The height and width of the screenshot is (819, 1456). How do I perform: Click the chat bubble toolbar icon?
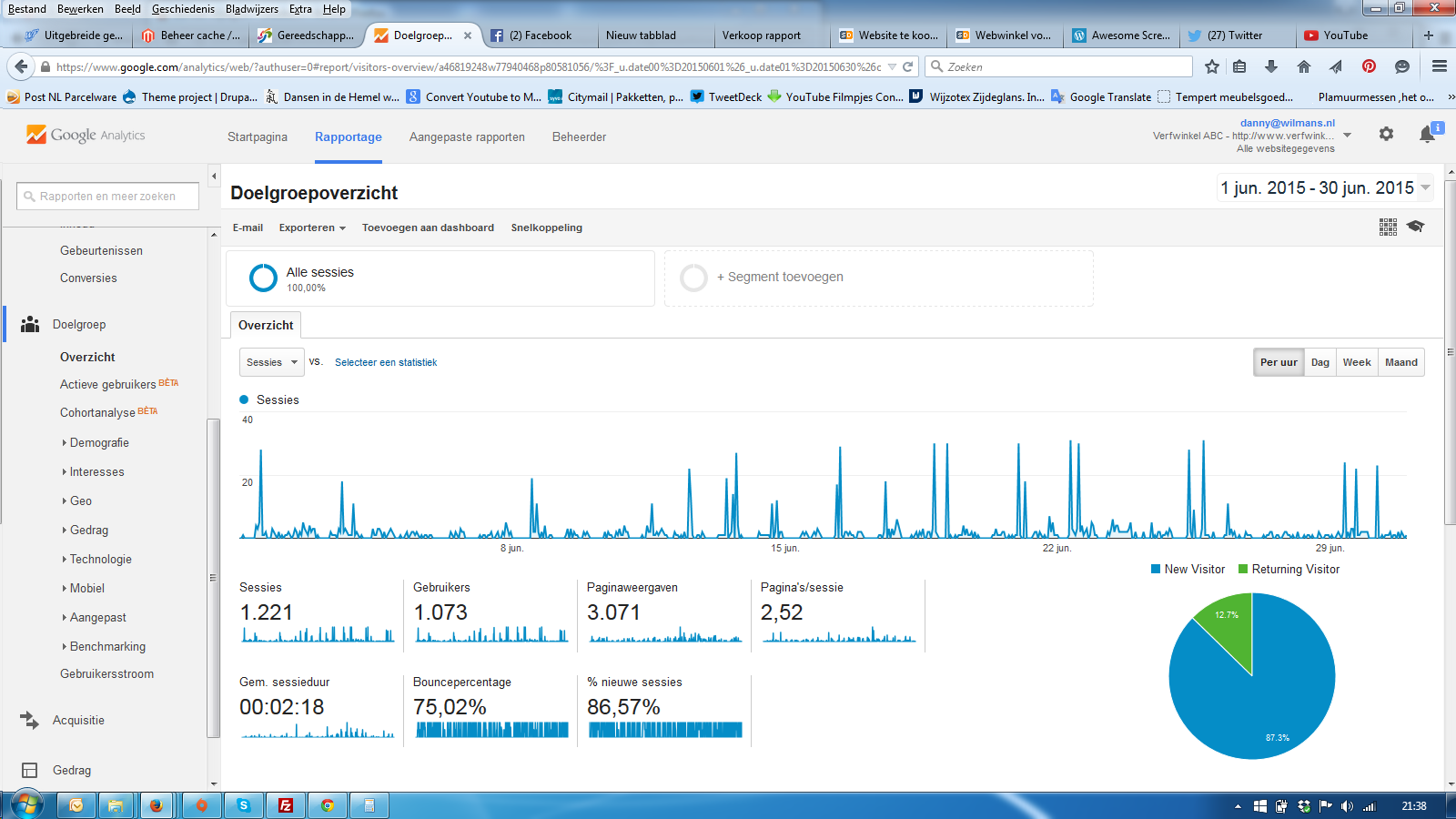(x=1402, y=66)
